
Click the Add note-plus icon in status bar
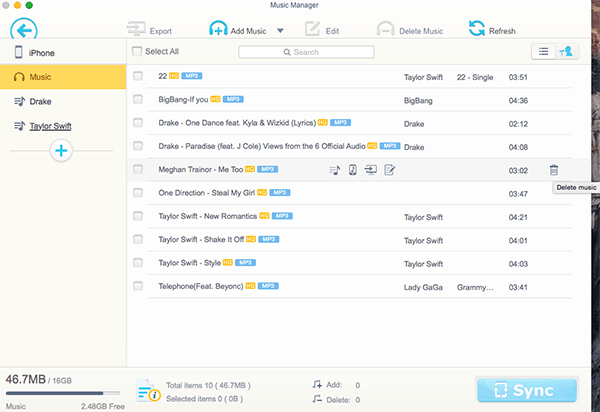click(317, 384)
